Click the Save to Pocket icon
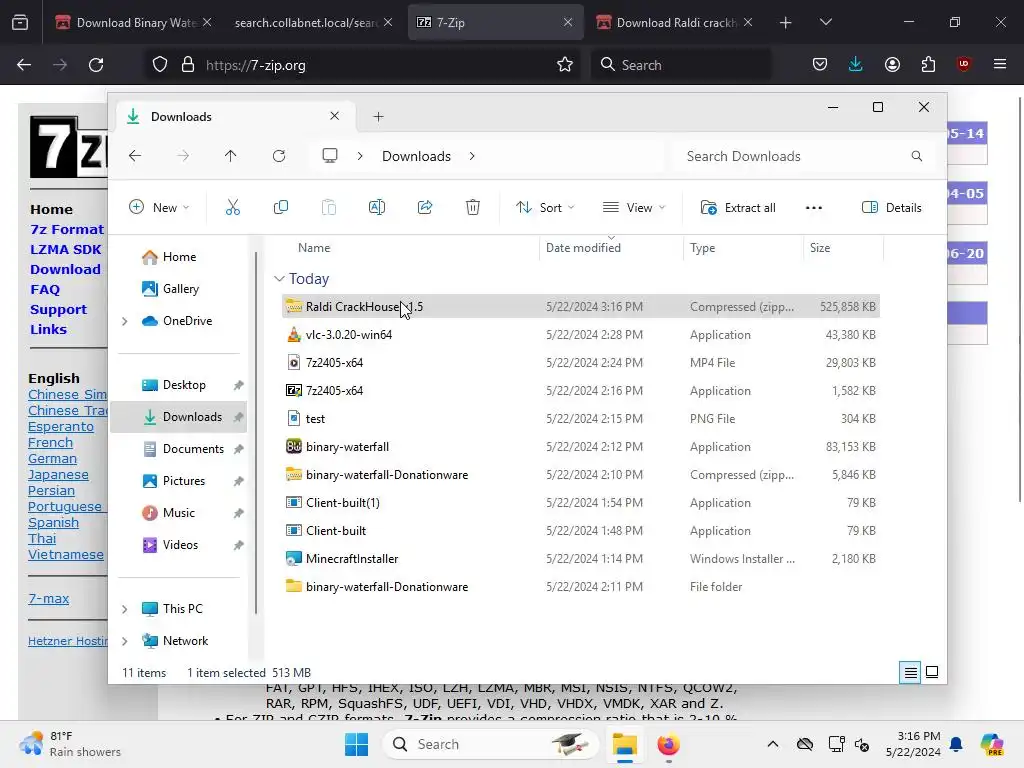This screenshot has width=1024, height=768. coord(820,65)
